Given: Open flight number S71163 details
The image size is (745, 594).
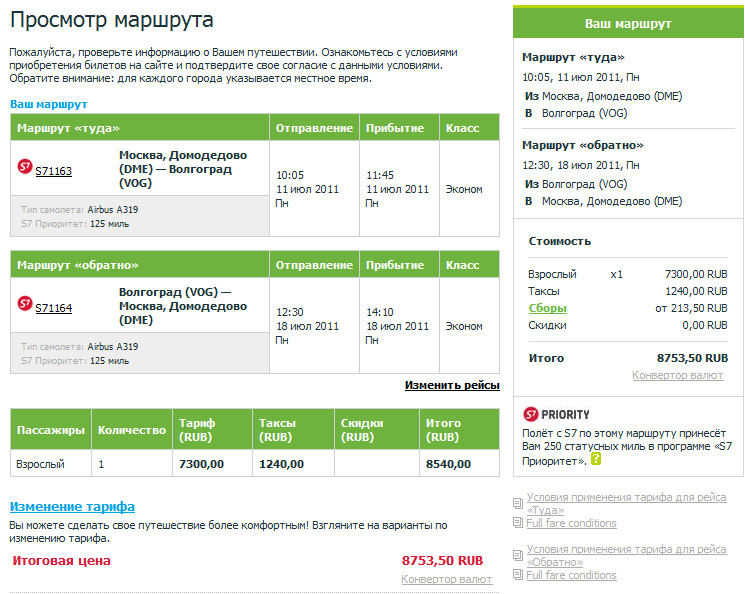Looking at the screenshot, I should tap(53, 171).
